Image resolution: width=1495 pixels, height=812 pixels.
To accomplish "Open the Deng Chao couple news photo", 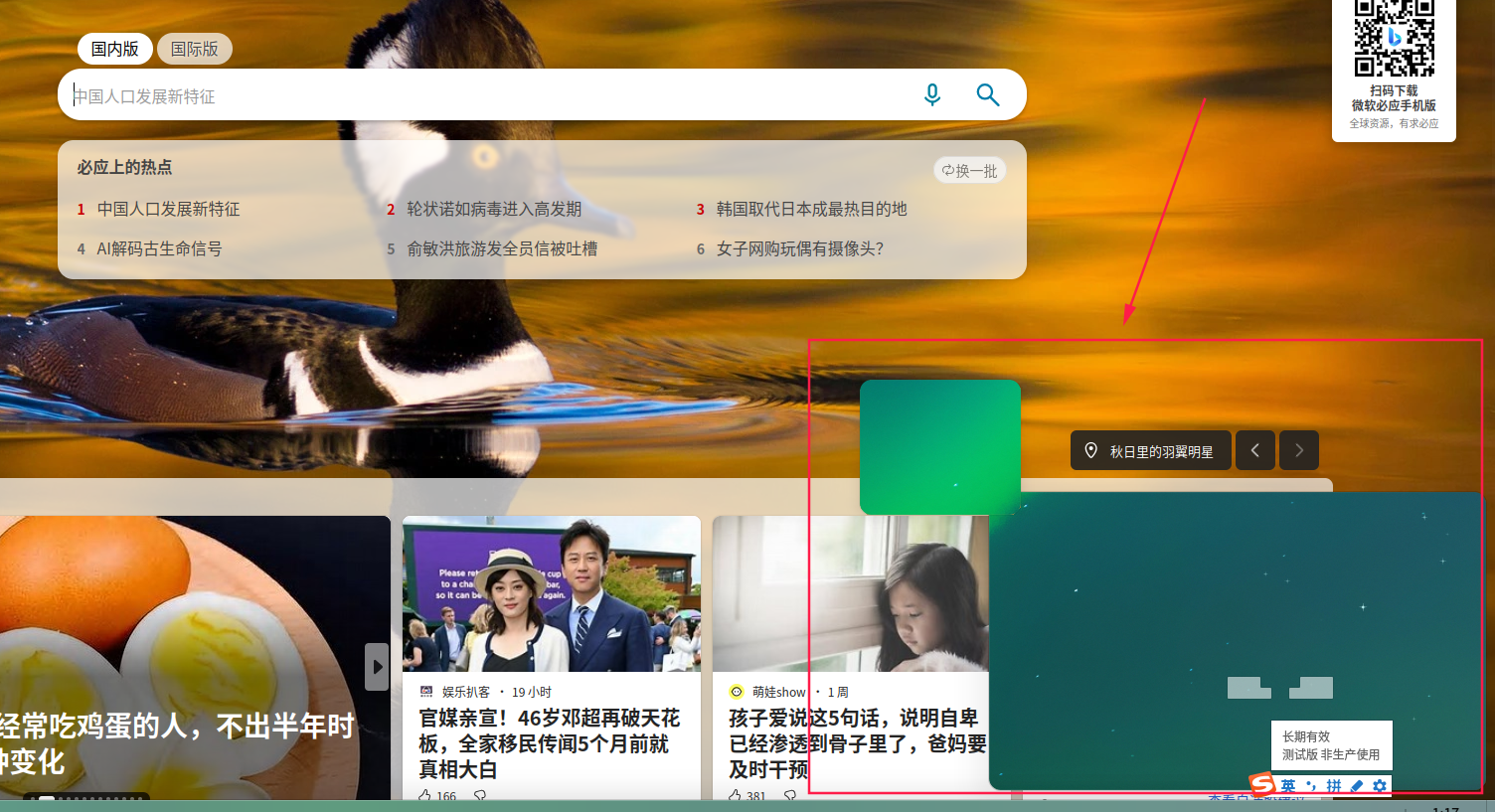I will 552,593.
